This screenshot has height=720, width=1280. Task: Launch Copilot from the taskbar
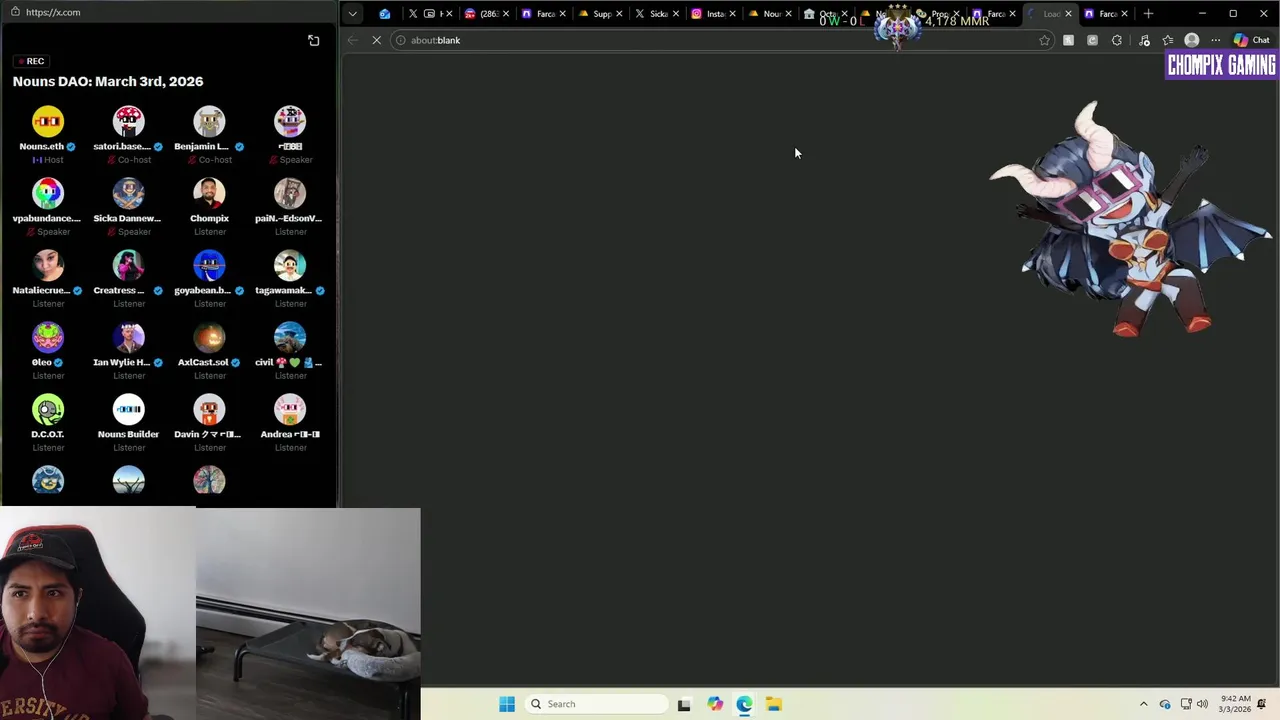[x=714, y=704]
